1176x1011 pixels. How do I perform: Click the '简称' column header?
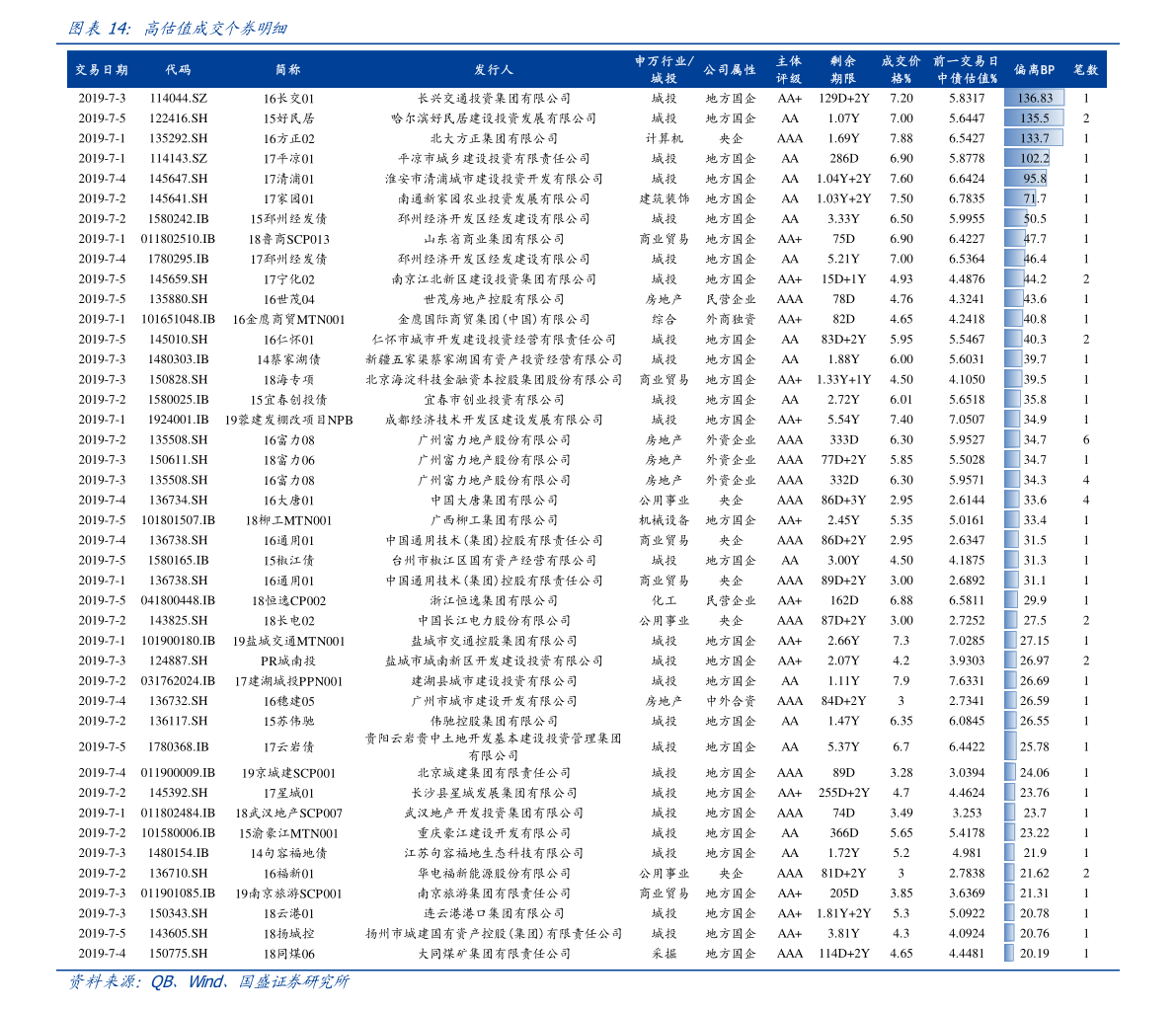(x=288, y=70)
